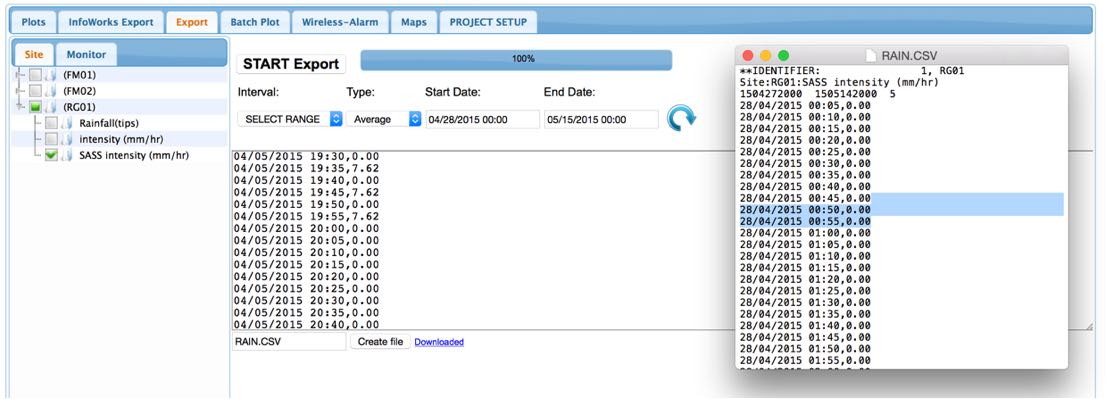Click the circular refresh arrow icon
Screen dimensions: 1107x399
pyautogui.click(x=682, y=118)
